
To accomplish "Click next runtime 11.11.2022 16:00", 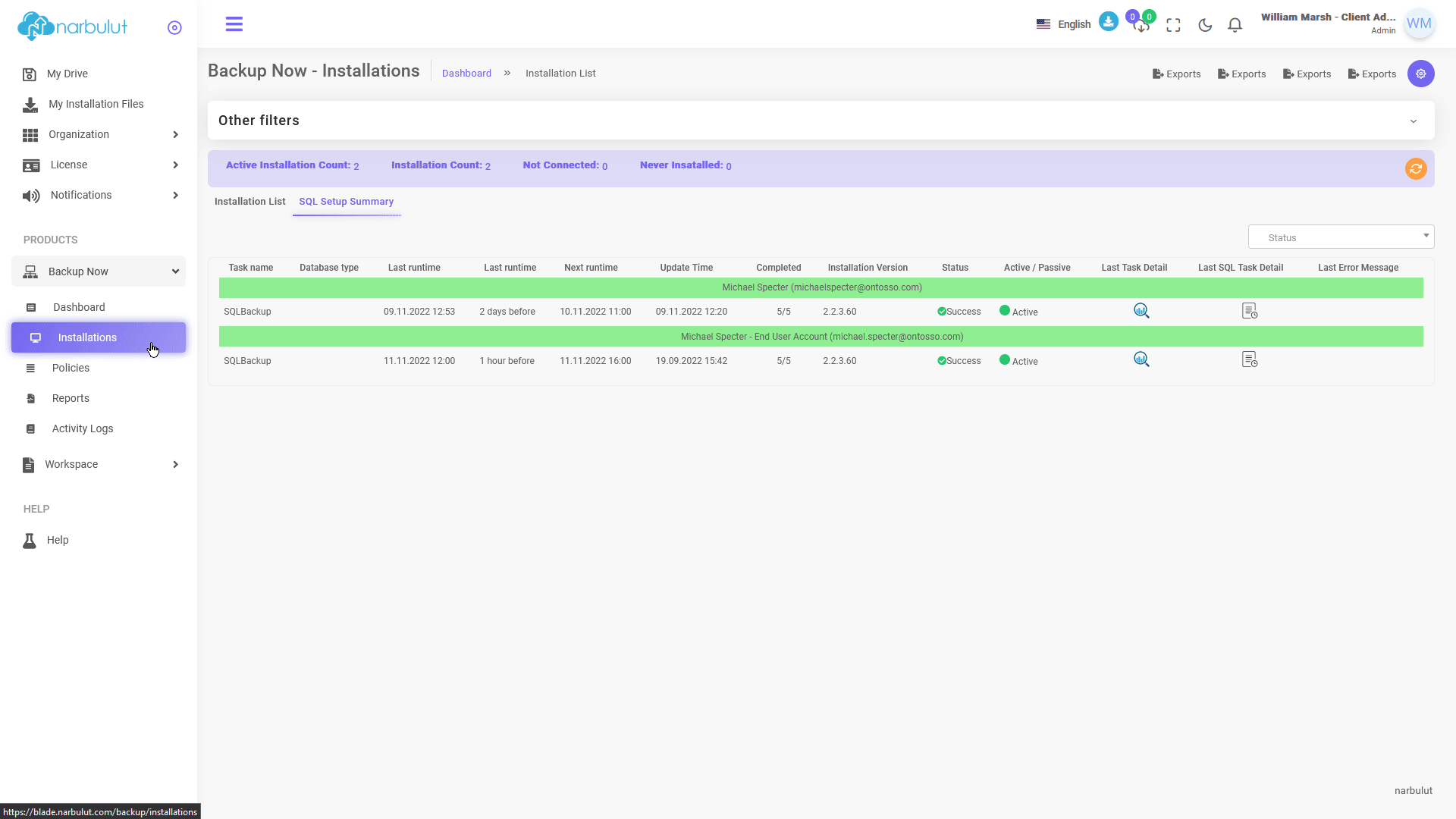I will tap(595, 361).
